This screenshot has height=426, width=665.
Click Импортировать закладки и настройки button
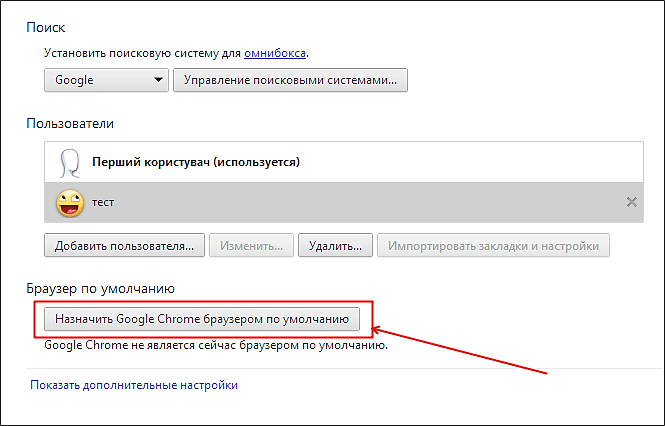pos(493,245)
